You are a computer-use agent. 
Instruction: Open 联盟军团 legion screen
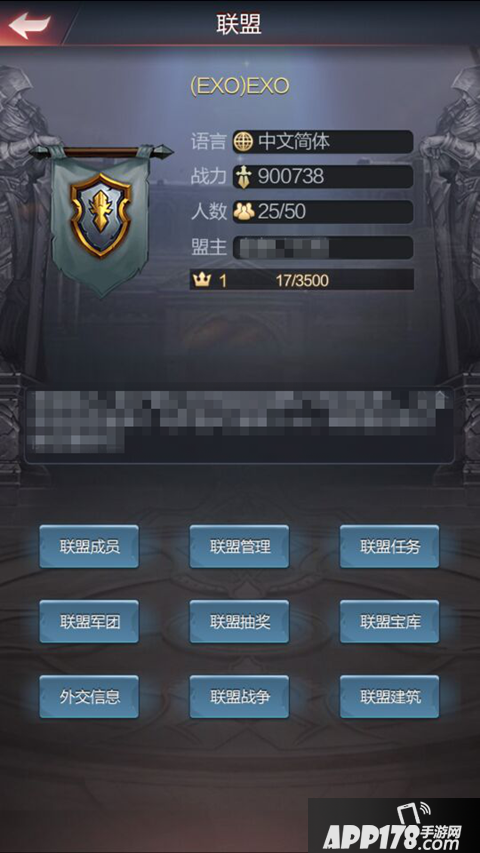(x=89, y=622)
